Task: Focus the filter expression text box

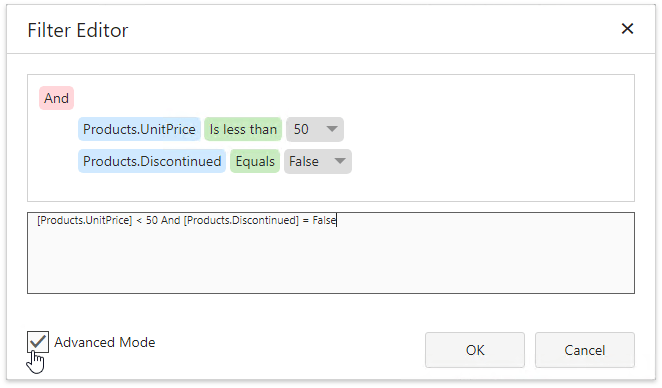Action: [331, 253]
